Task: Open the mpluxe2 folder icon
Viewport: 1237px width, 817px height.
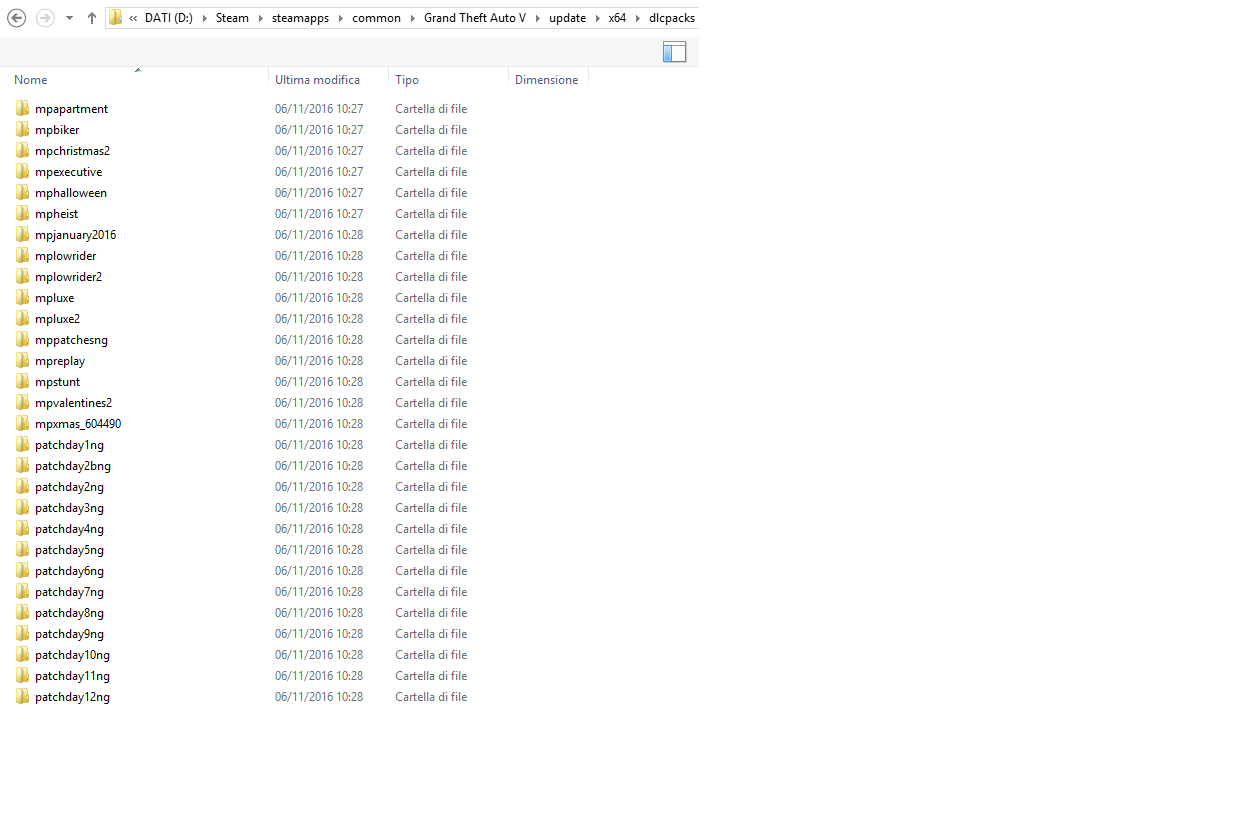Action: (x=22, y=318)
